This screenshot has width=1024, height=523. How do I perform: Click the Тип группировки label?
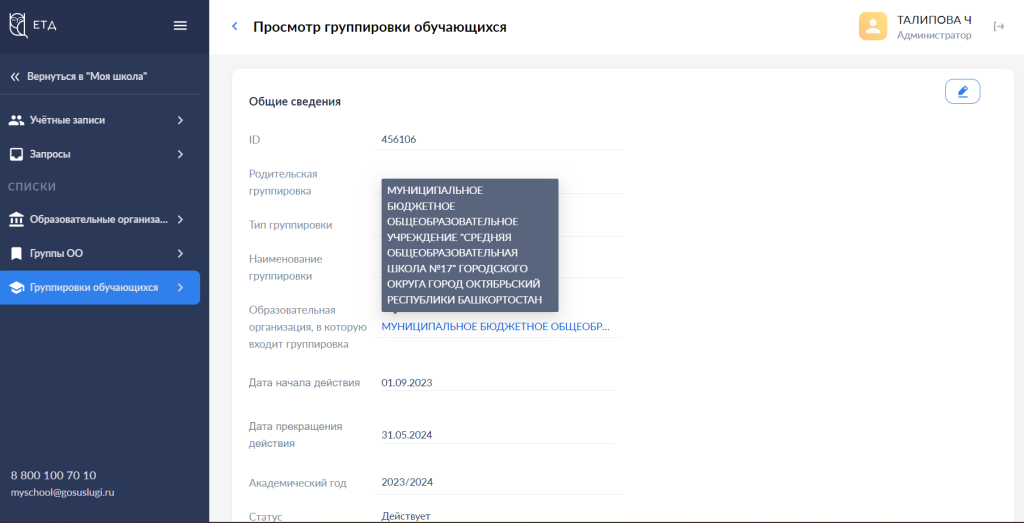291,225
